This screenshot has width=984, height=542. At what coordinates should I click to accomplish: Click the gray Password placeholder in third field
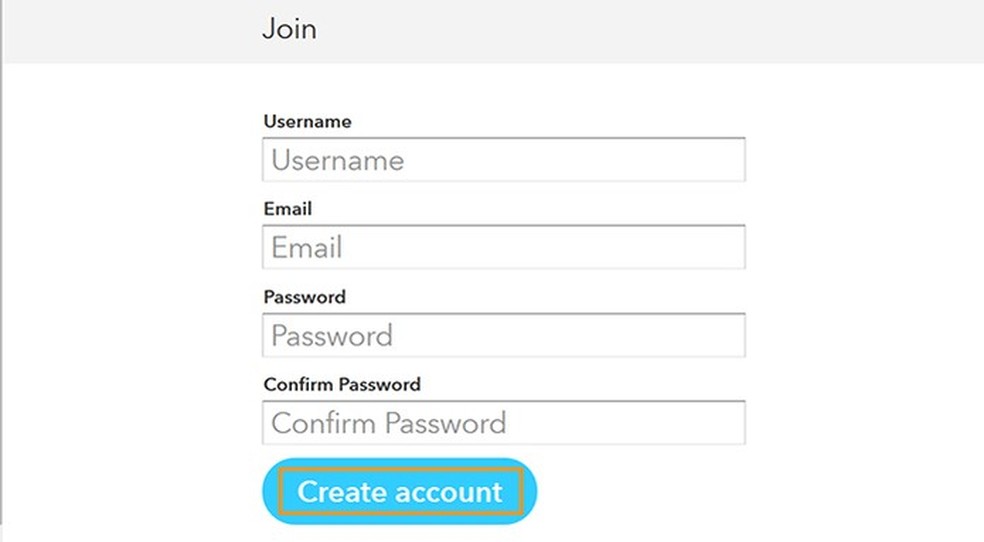332,336
